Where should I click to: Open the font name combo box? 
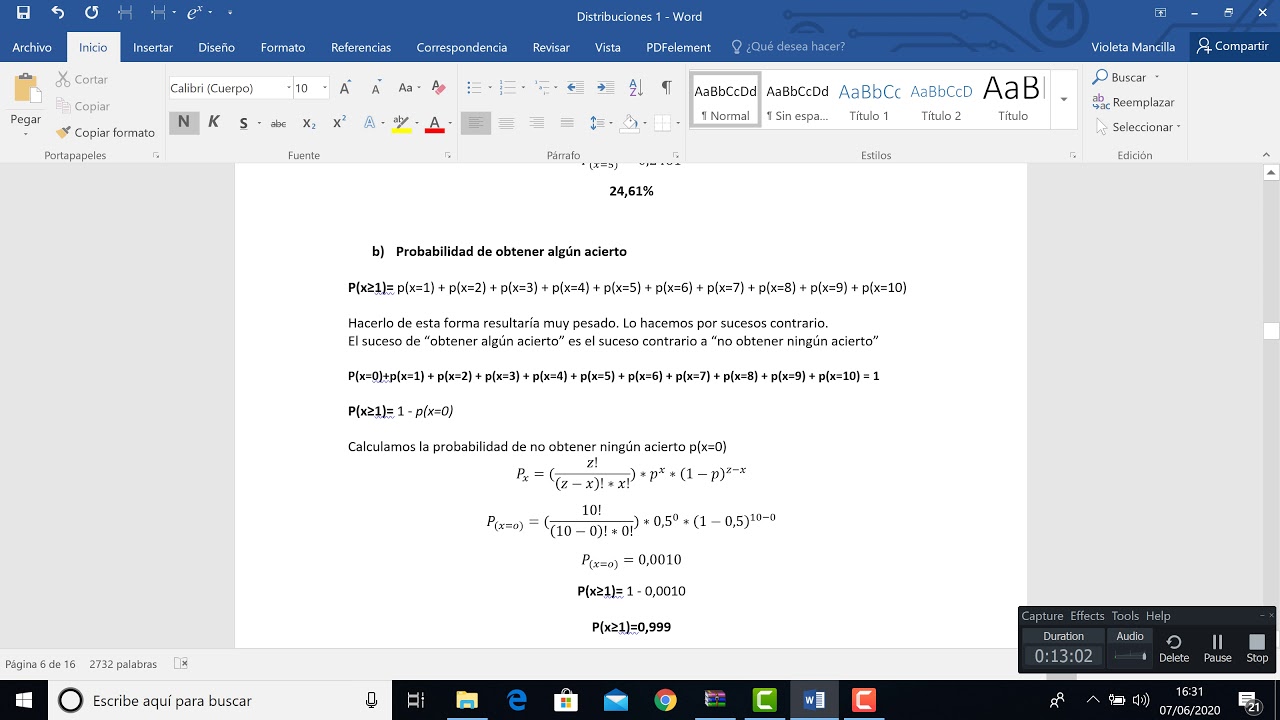click(x=231, y=88)
